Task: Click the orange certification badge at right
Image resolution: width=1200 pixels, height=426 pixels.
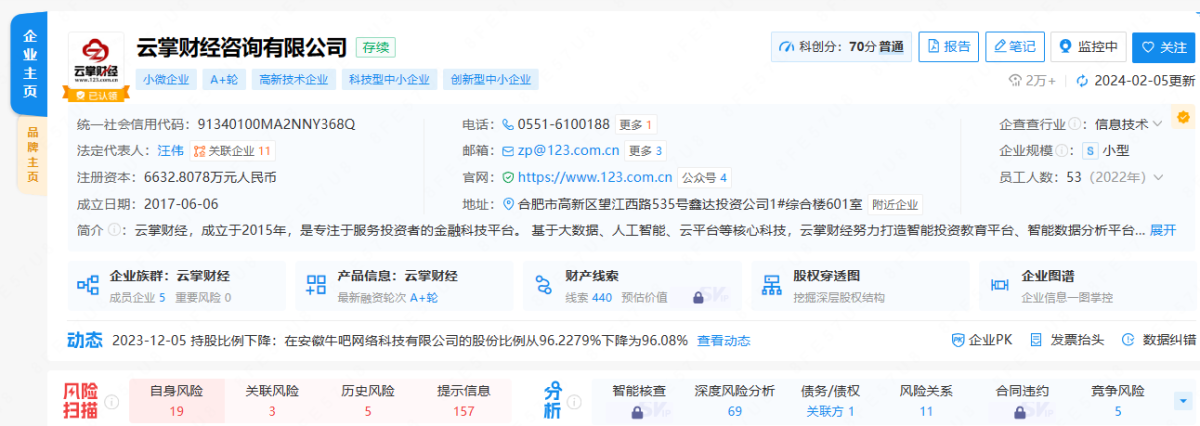Action: point(1183,118)
